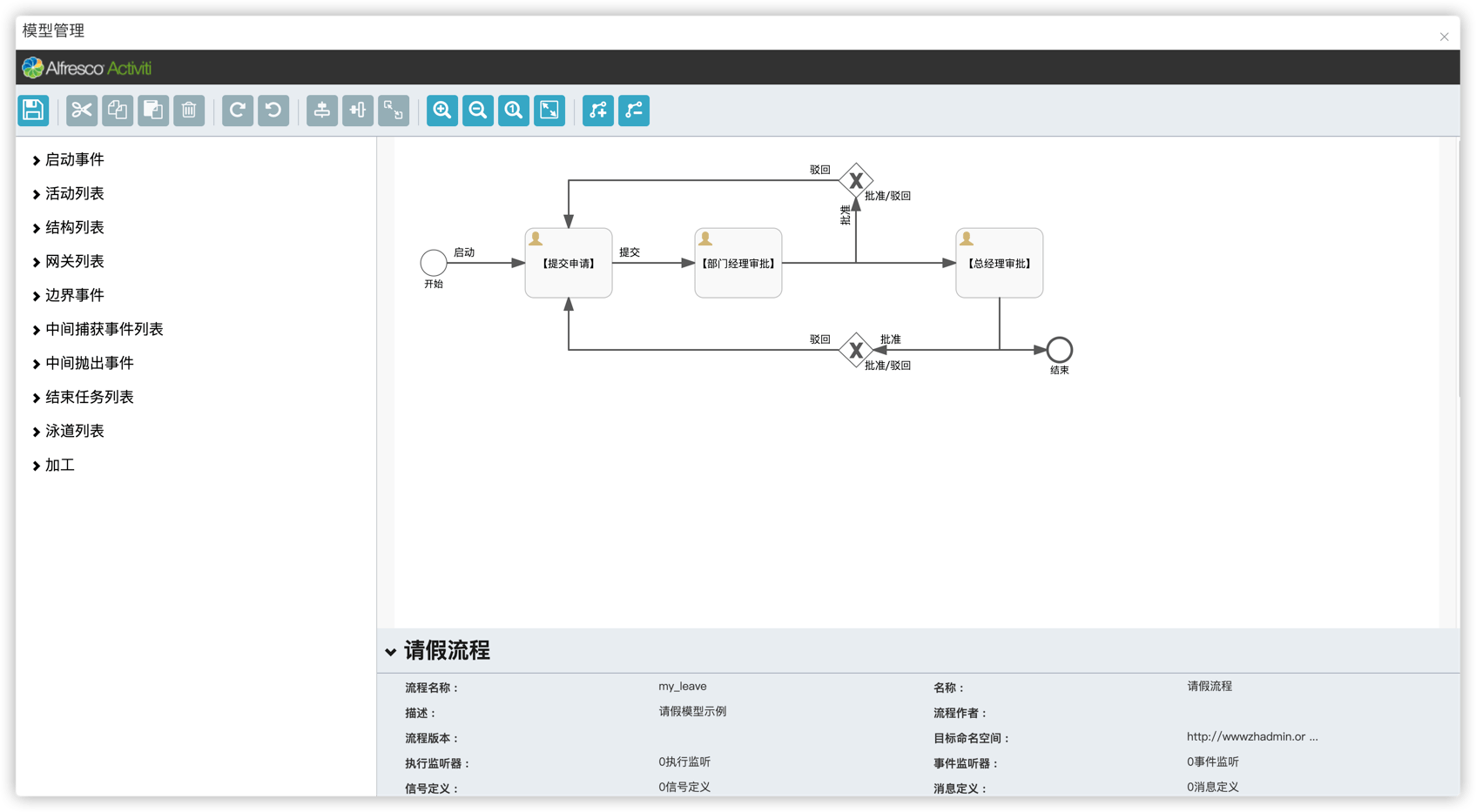1476x812 pixels.
Task: Expand the 泳道列表 palette group
Action: (x=68, y=432)
